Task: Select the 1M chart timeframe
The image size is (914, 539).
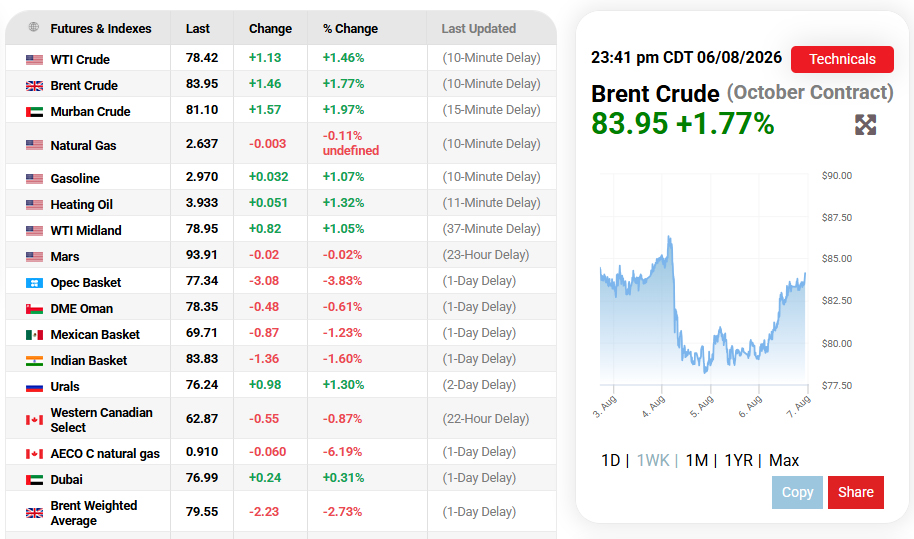Action: [x=697, y=460]
